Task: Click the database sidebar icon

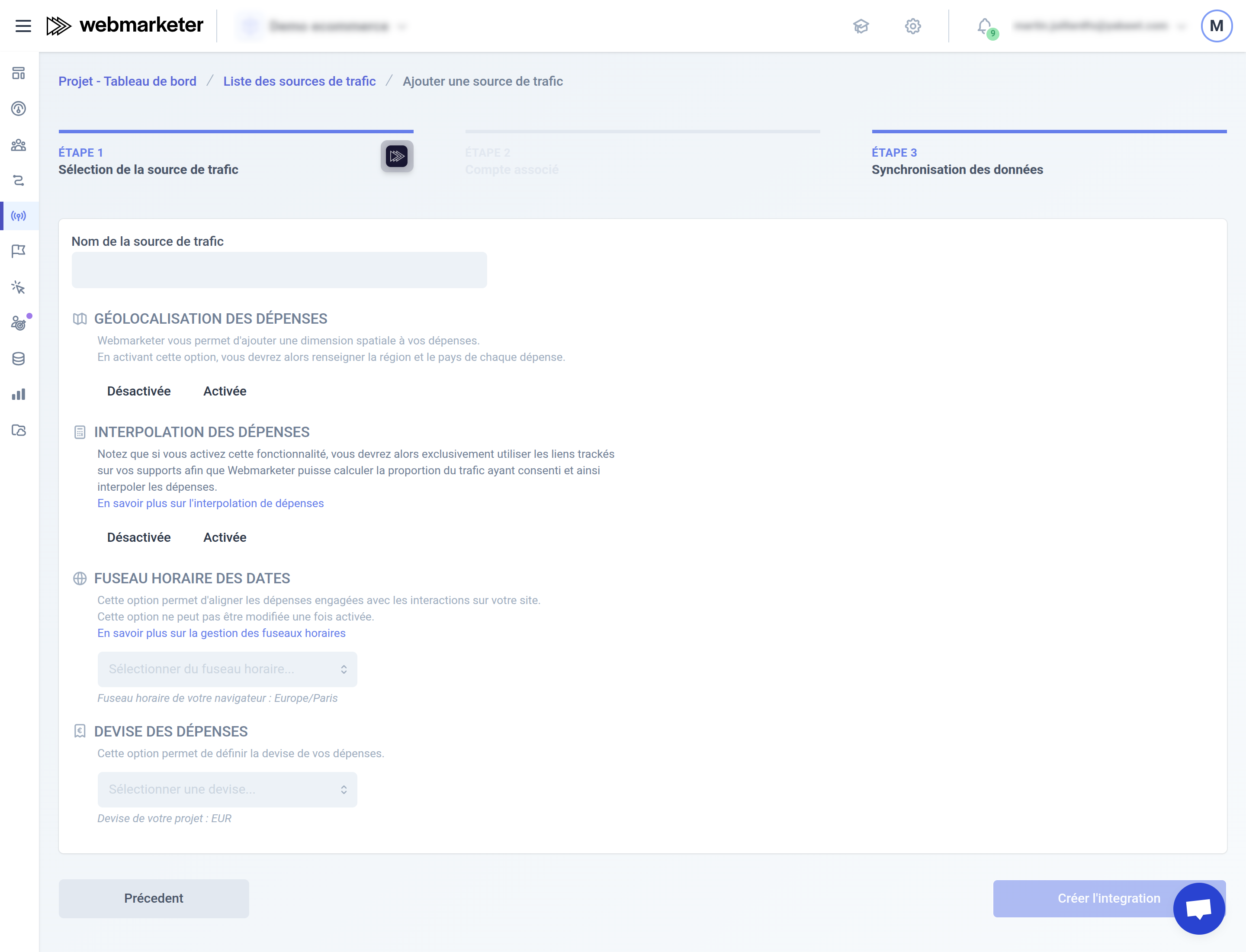Action: click(19, 359)
